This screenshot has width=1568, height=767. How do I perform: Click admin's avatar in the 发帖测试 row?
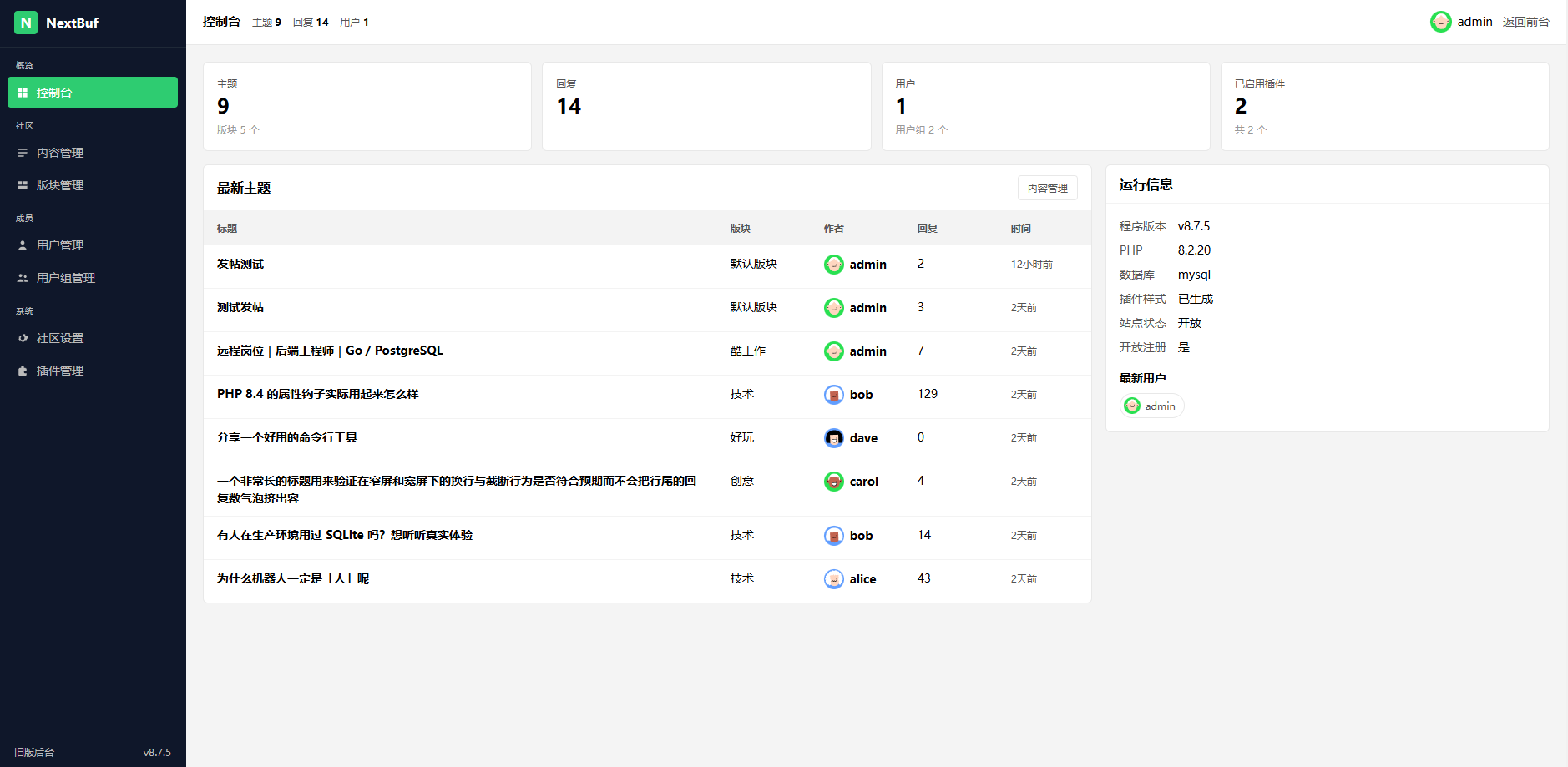[833, 265]
